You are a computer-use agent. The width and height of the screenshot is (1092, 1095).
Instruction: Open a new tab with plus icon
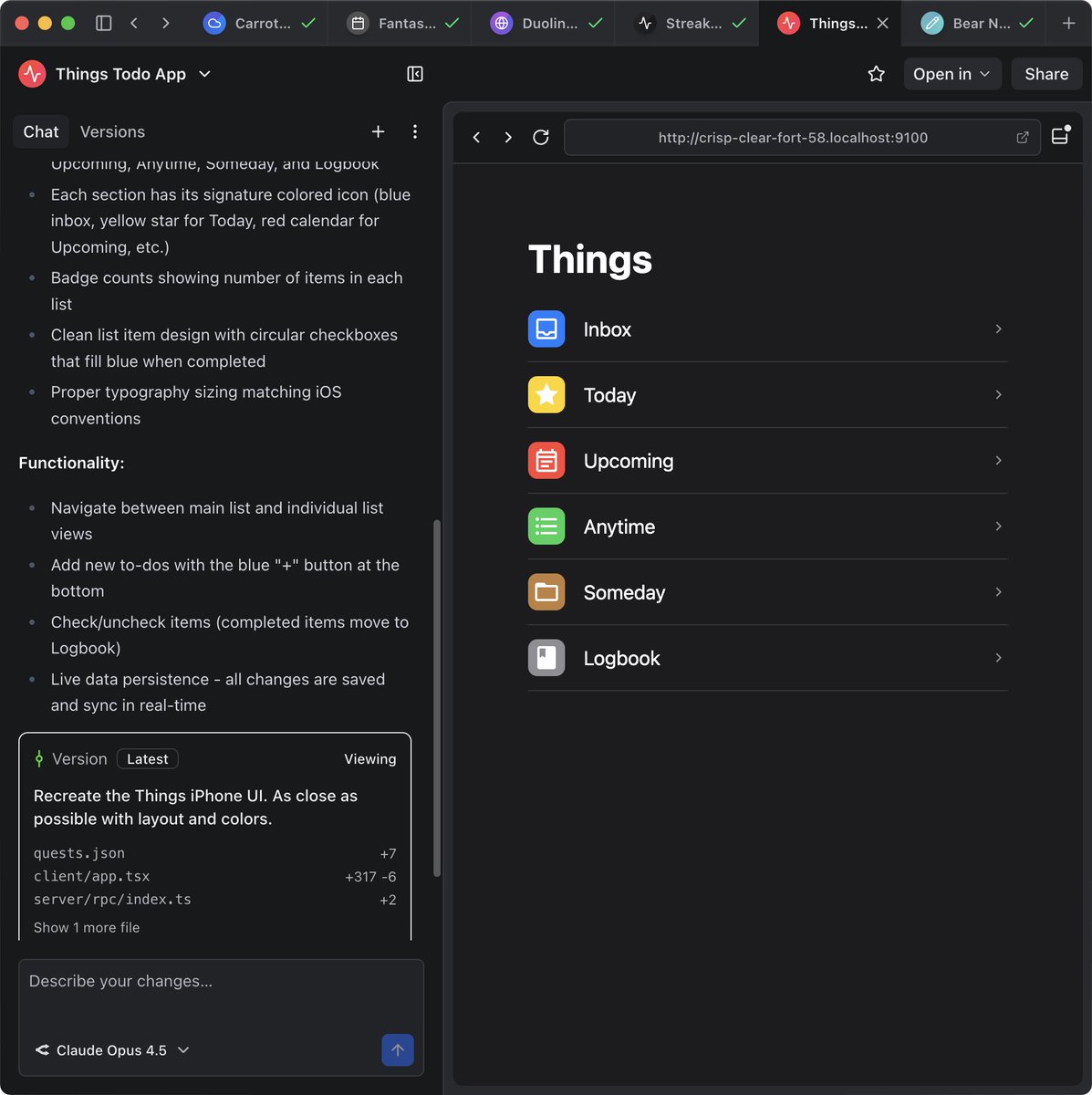tap(1068, 23)
